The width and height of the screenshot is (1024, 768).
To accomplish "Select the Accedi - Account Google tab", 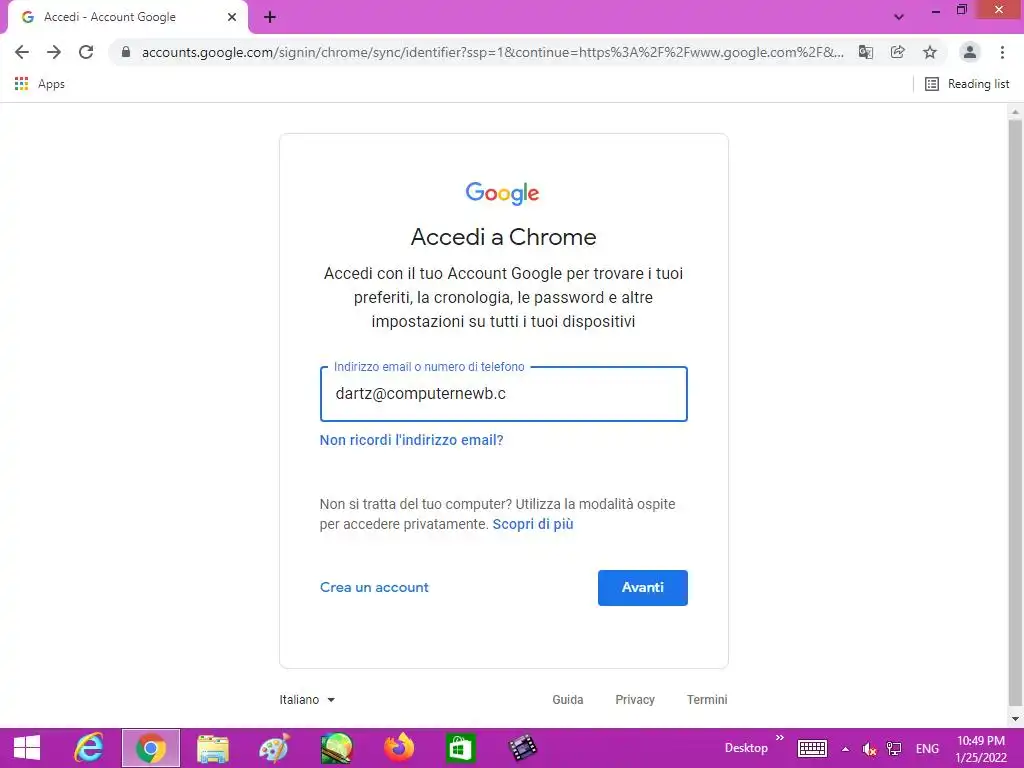I will coord(127,17).
